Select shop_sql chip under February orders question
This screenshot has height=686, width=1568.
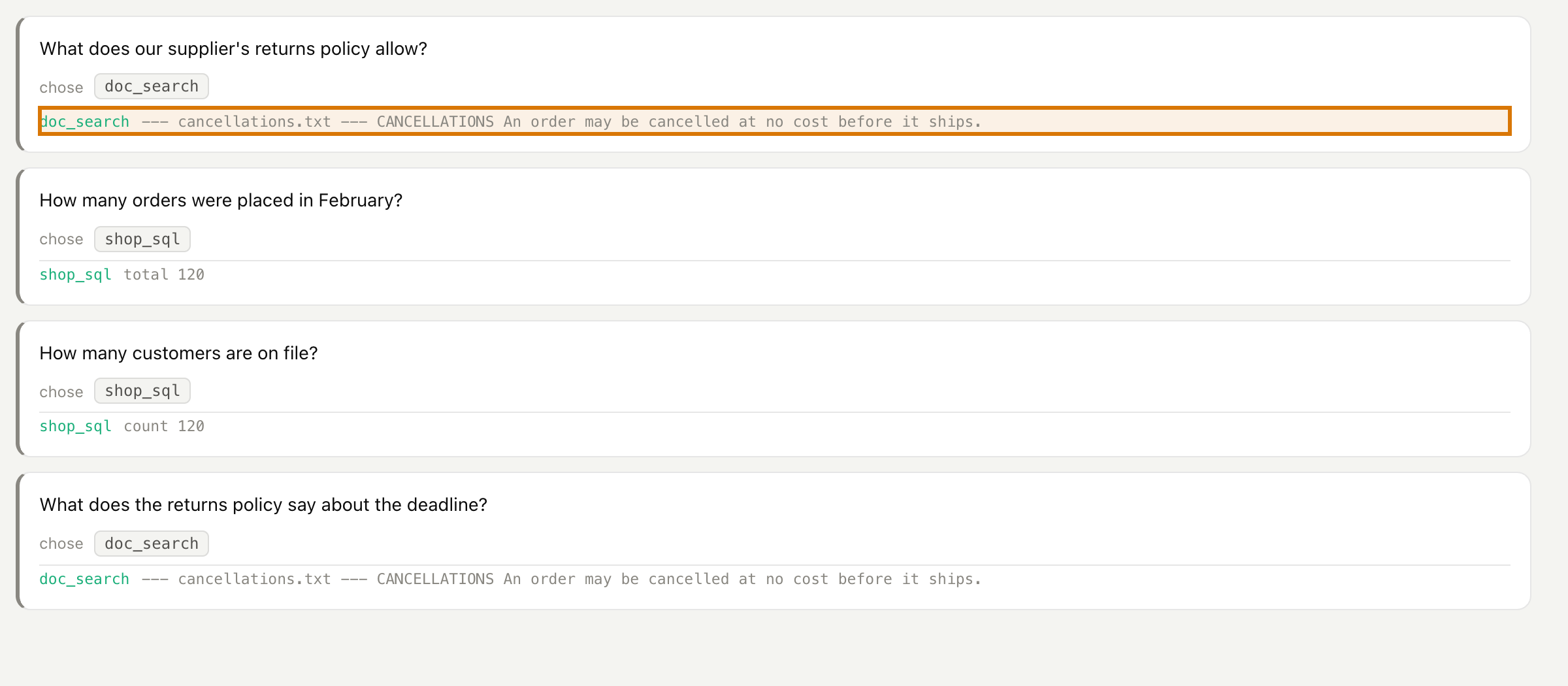(142, 239)
